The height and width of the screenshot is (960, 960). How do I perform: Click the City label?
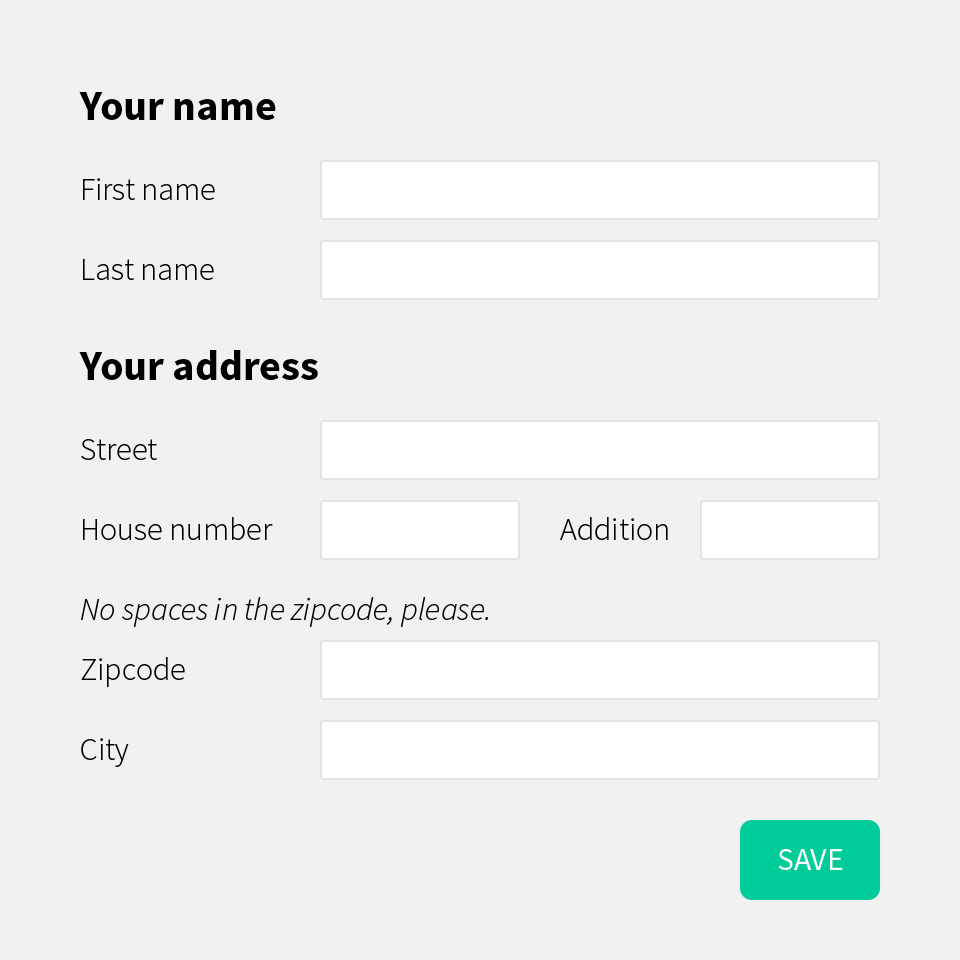(104, 749)
